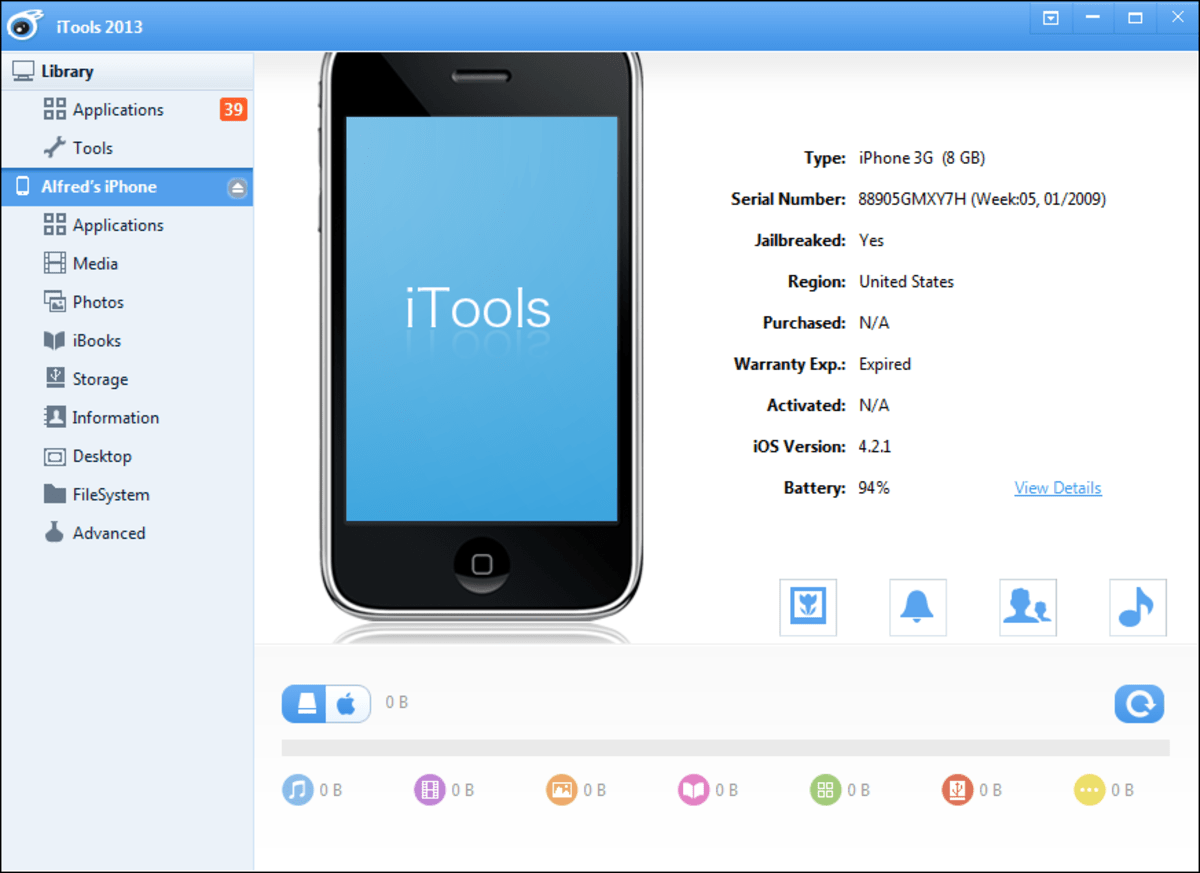This screenshot has height=873, width=1200.
Task: Open the wallpaper picture icon button
Action: (x=808, y=607)
